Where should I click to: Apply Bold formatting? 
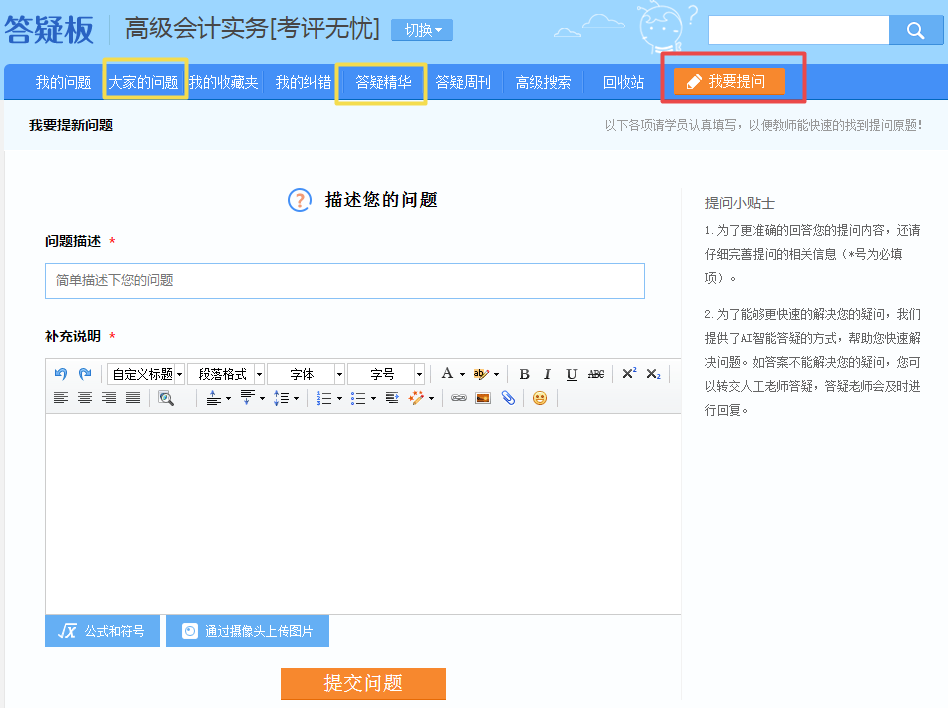[x=524, y=373]
